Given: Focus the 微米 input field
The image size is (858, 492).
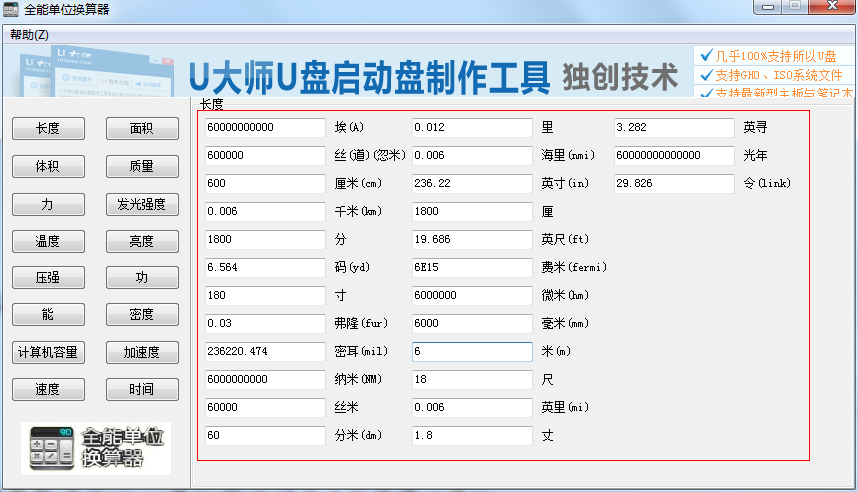Looking at the screenshot, I should [472, 296].
